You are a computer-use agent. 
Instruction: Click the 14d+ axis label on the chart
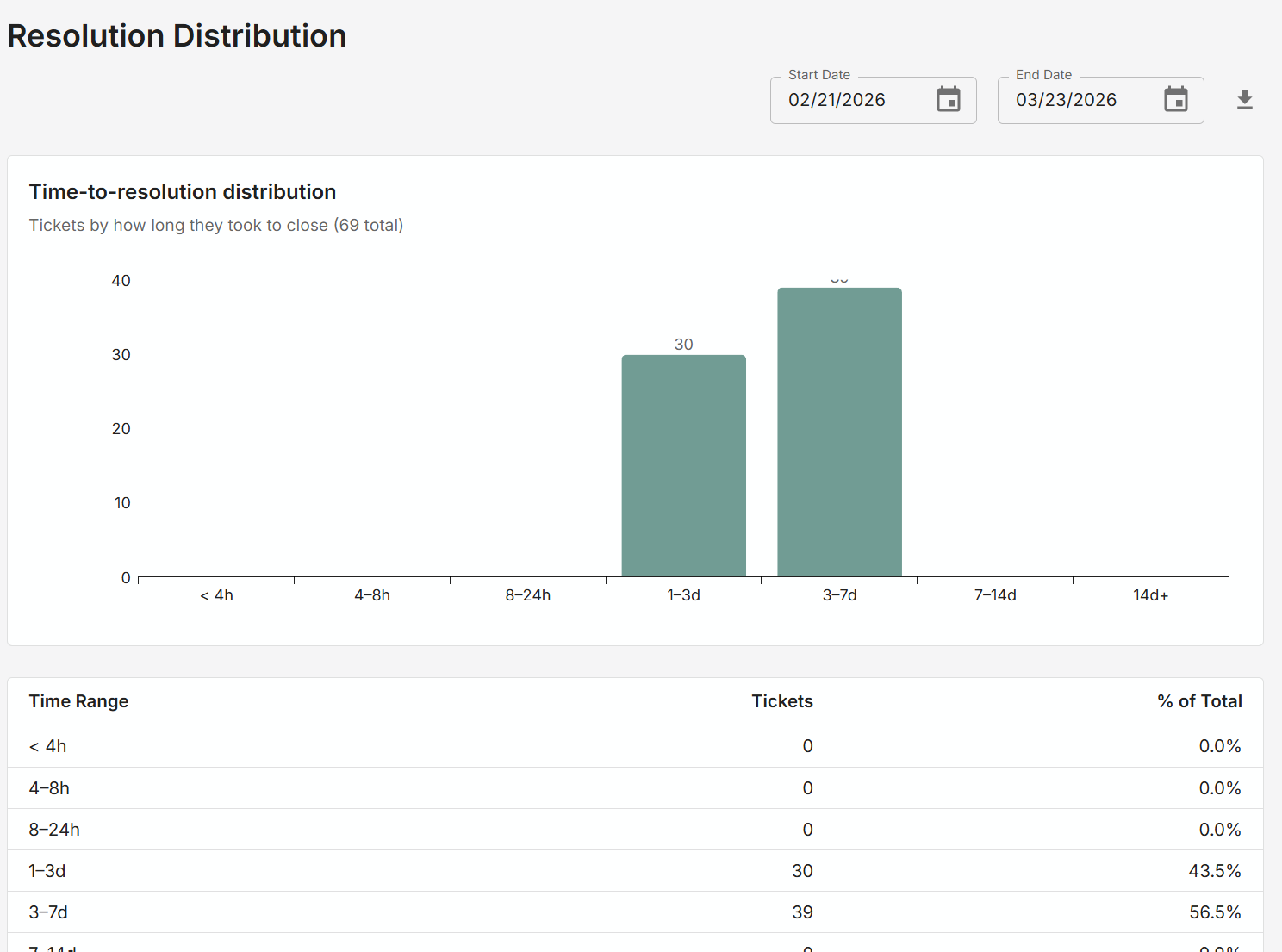pyautogui.click(x=1150, y=594)
